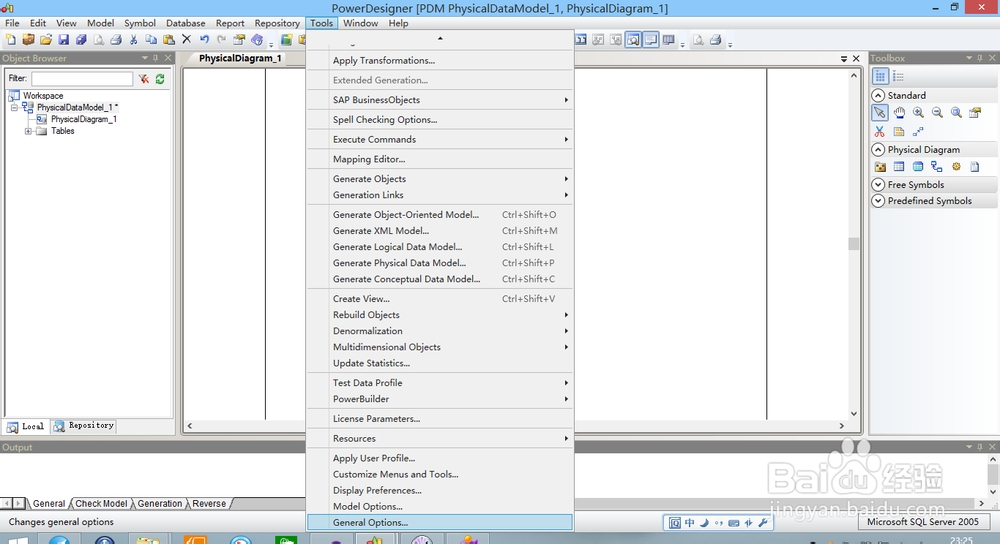Image resolution: width=1000 pixels, height=544 pixels.
Task: Click the Save All toolbar icon
Action: [x=81, y=40]
